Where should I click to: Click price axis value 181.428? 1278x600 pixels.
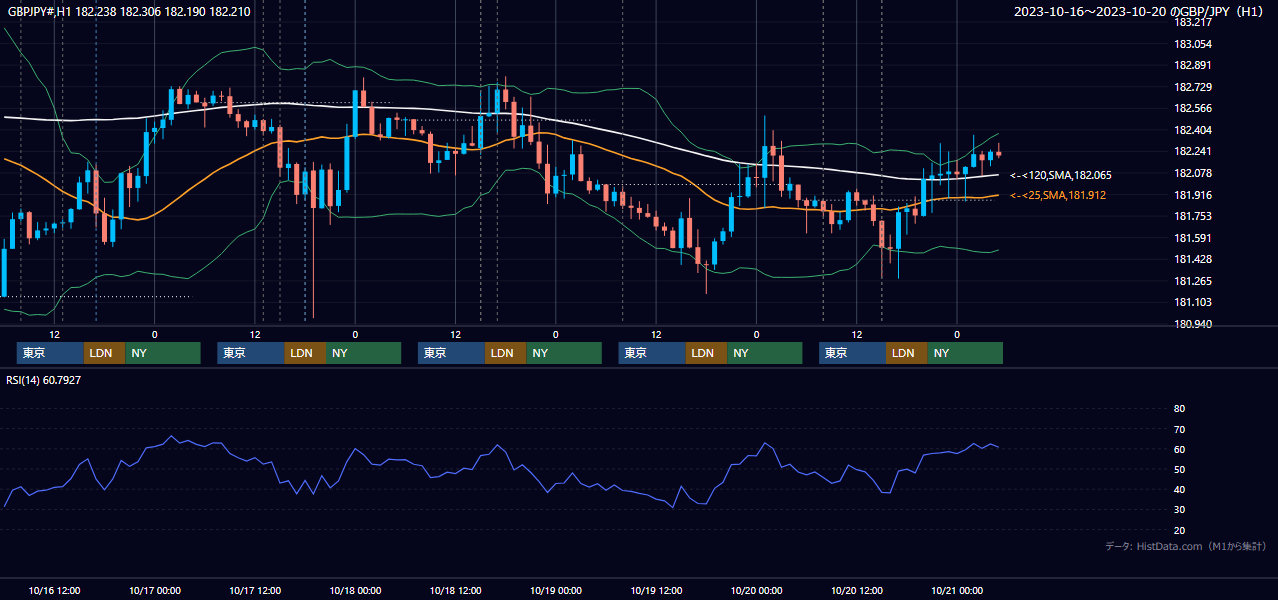[x=1193, y=259]
